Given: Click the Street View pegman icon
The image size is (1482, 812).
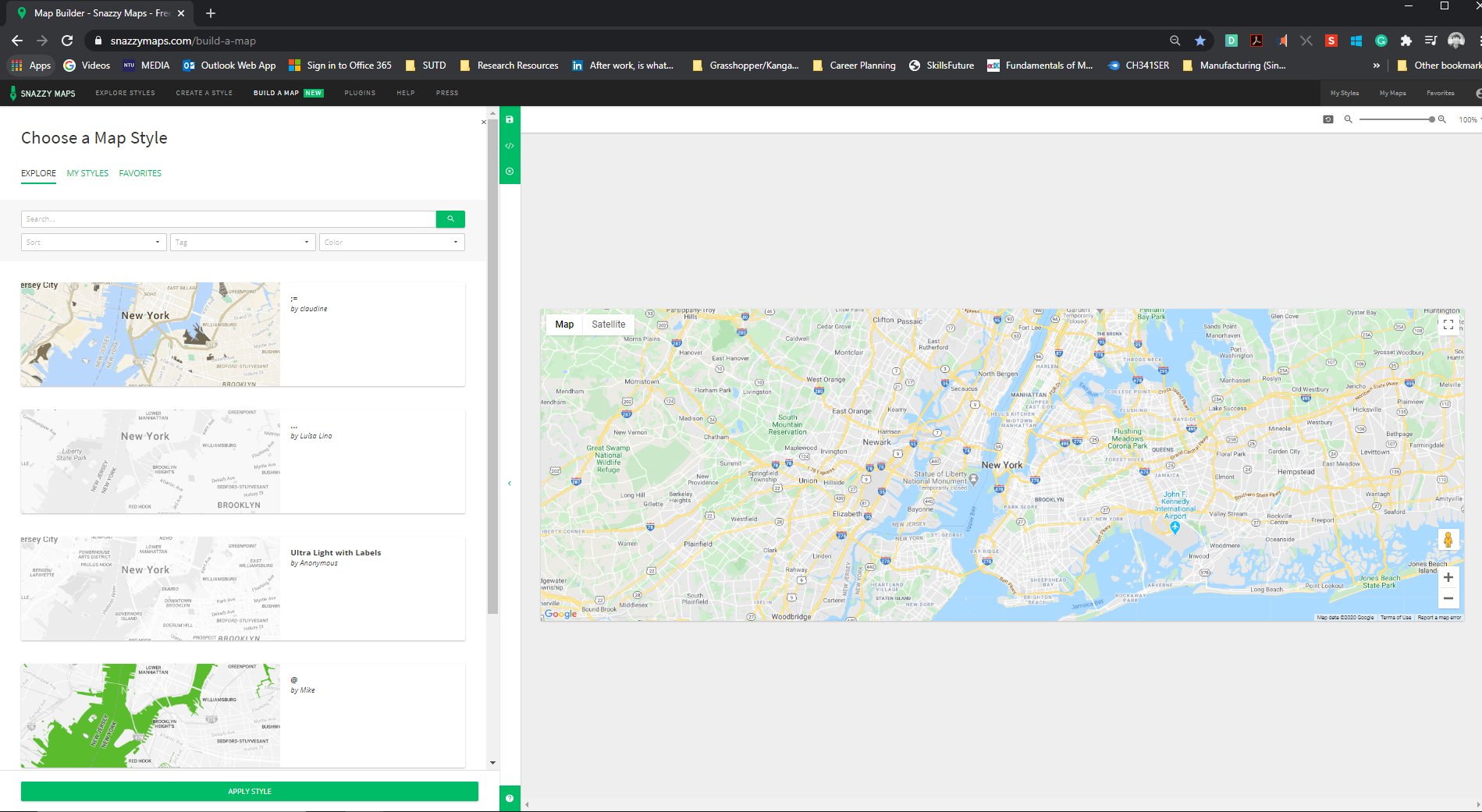Looking at the screenshot, I should point(1448,539).
